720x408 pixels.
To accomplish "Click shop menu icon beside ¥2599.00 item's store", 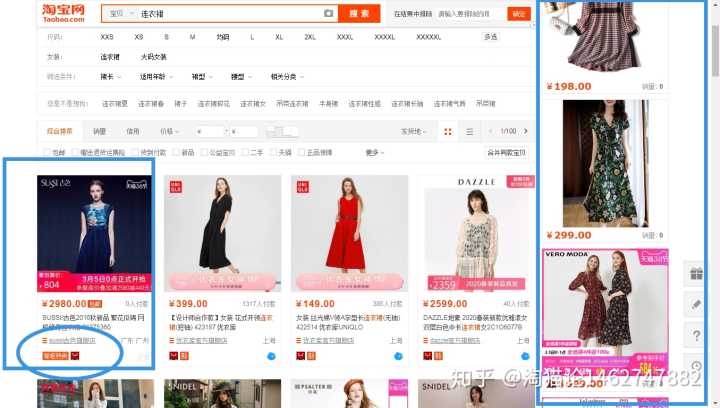I will click(x=426, y=341).
